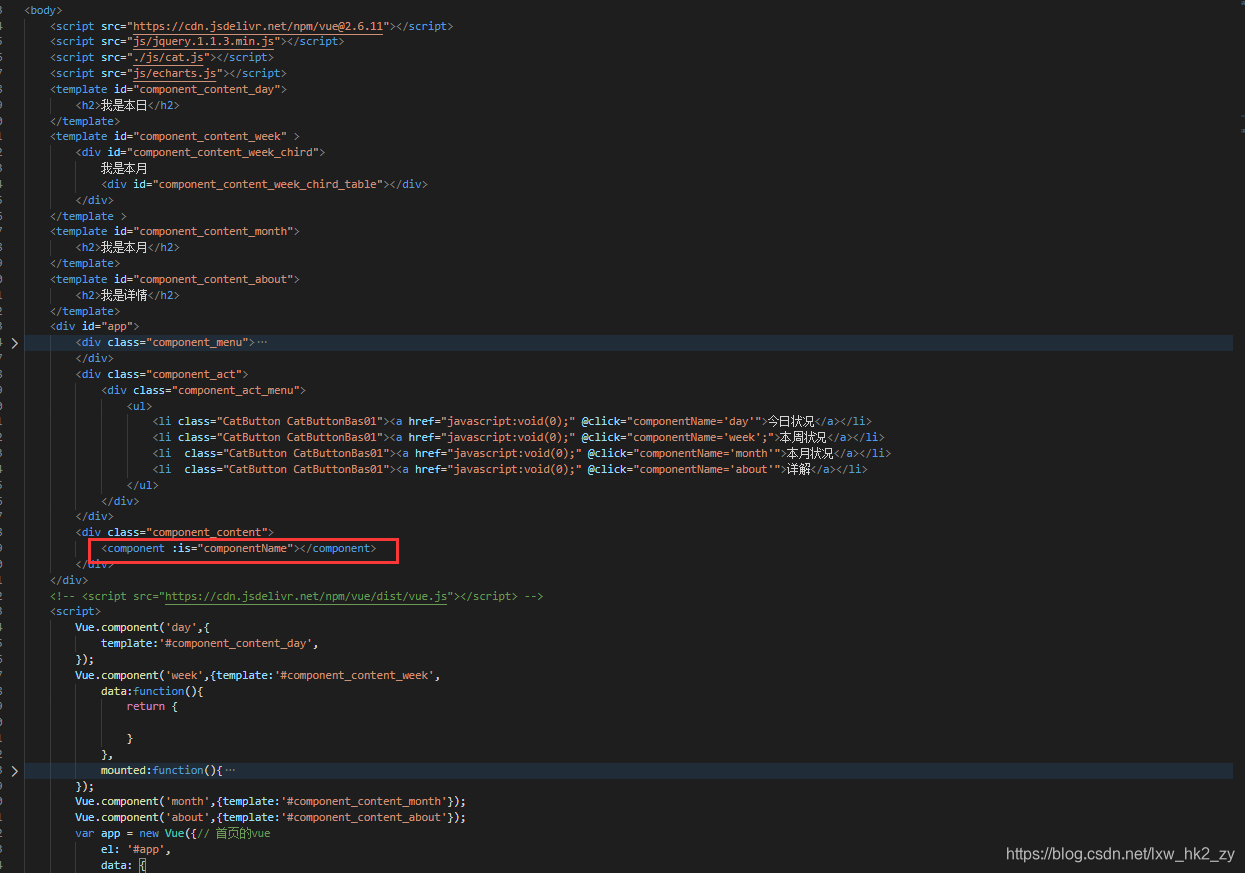Expand the folded mounted function block

[x=14, y=771]
